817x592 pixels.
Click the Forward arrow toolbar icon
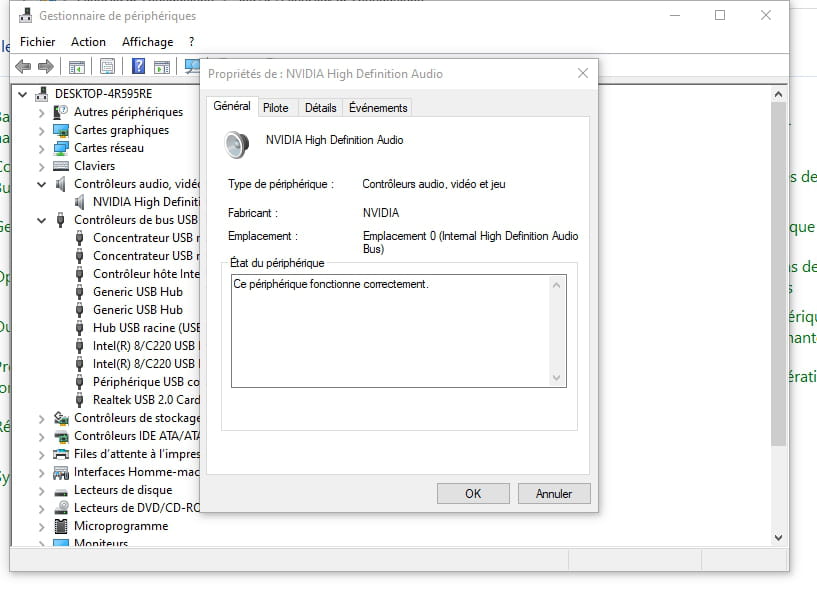pos(46,67)
